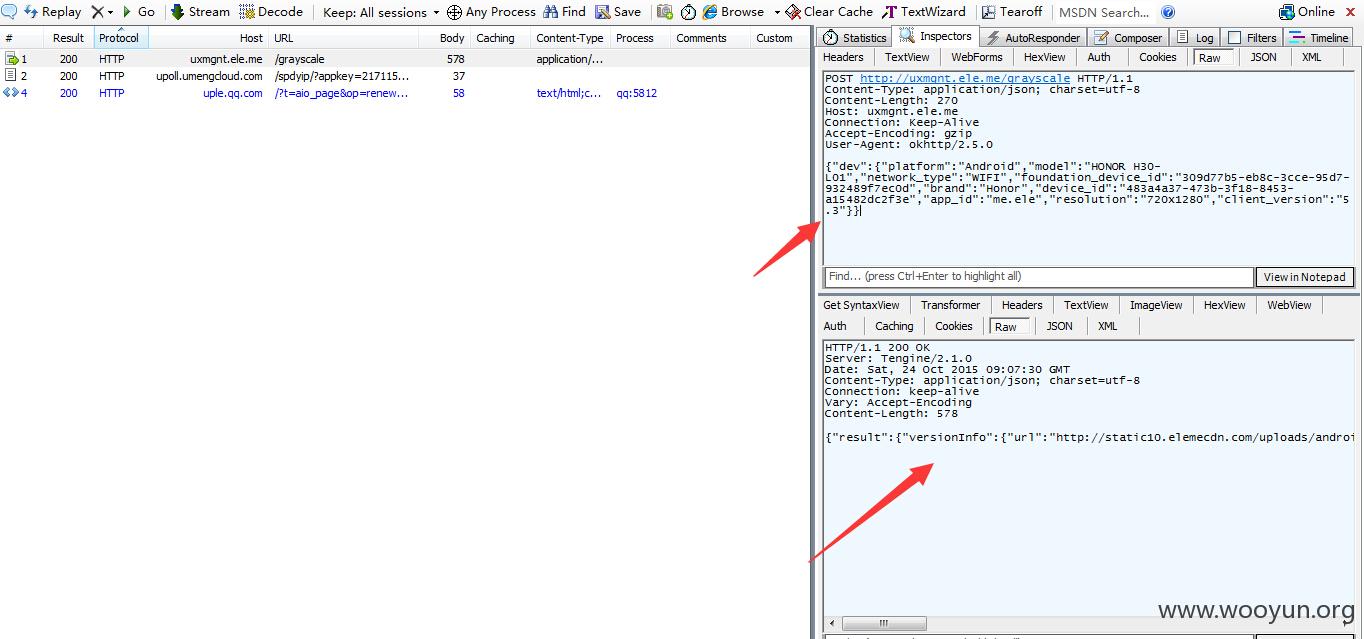Click the timer stopwatch icon
The width and height of the screenshot is (1364, 639).
point(688,12)
